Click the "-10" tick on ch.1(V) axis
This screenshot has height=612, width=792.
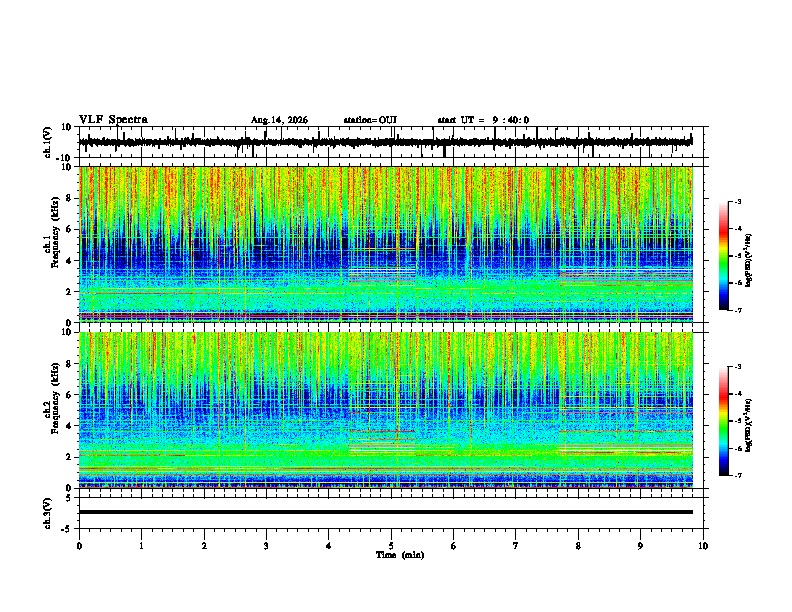[64, 158]
